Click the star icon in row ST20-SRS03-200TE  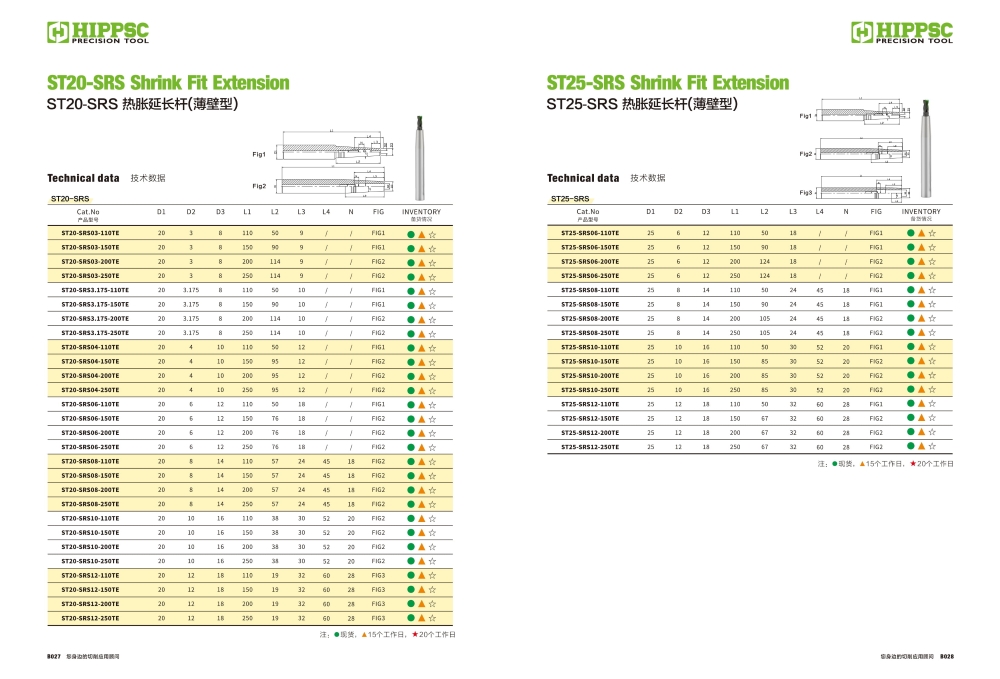point(432,263)
